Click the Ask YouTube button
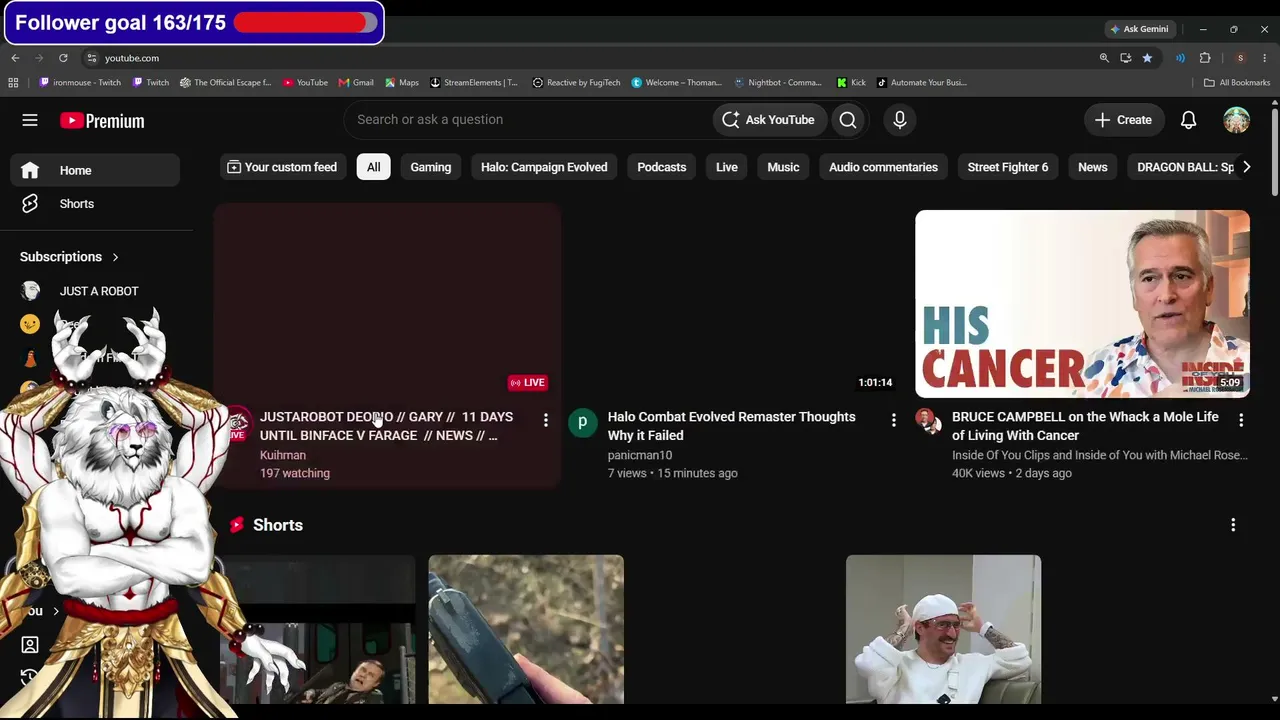Screen dimensions: 1280x720 [x=769, y=120]
